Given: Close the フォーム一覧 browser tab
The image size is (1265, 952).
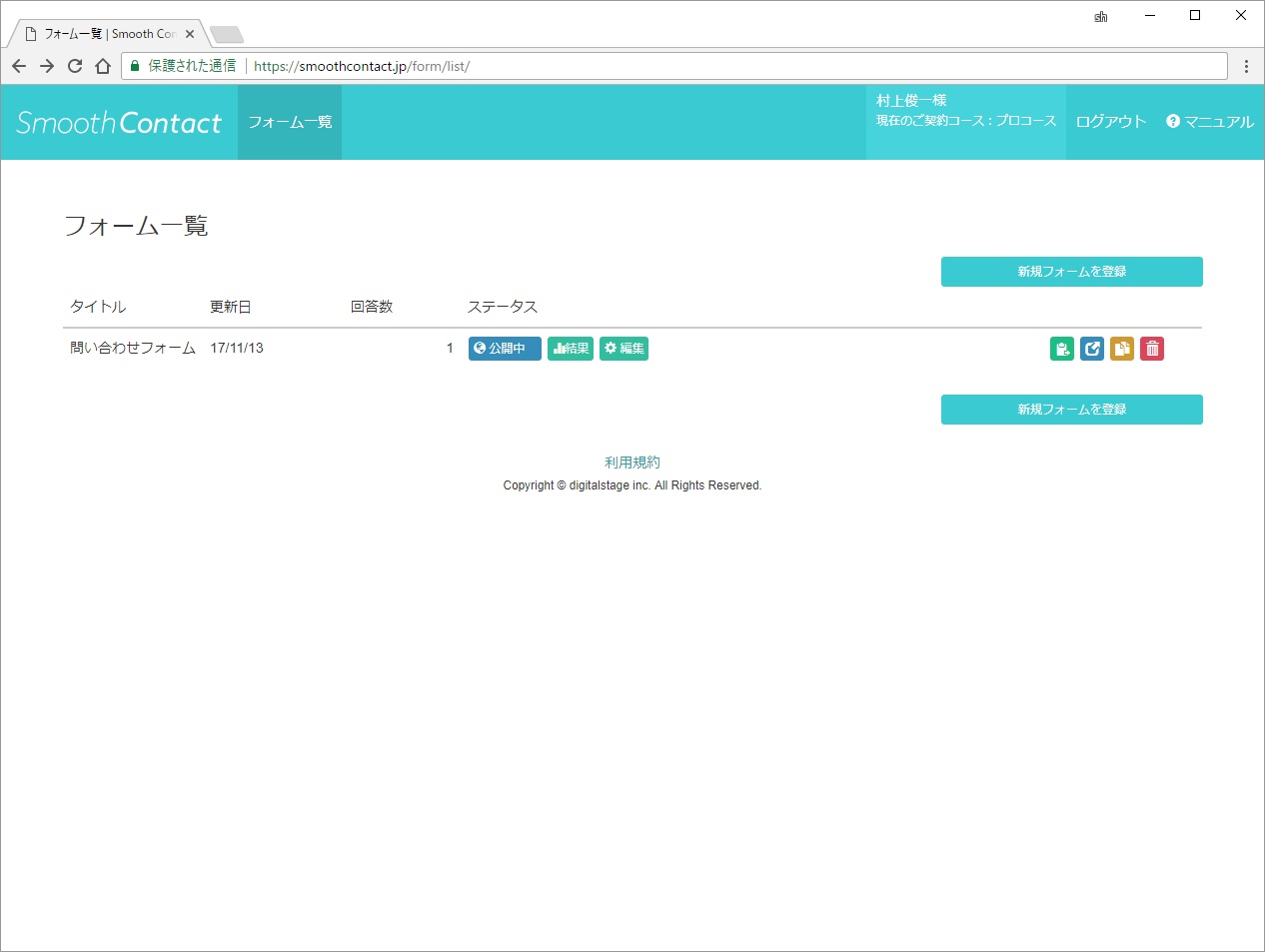Looking at the screenshot, I should coord(190,34).
